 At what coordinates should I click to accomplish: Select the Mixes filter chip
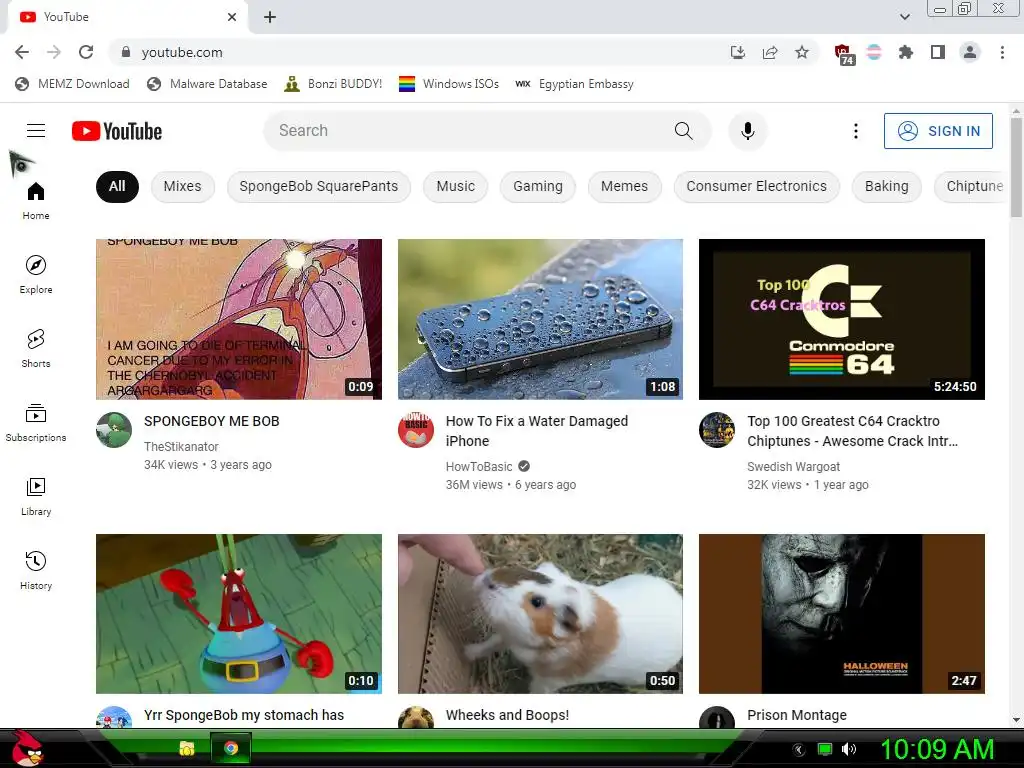[182, 186]
